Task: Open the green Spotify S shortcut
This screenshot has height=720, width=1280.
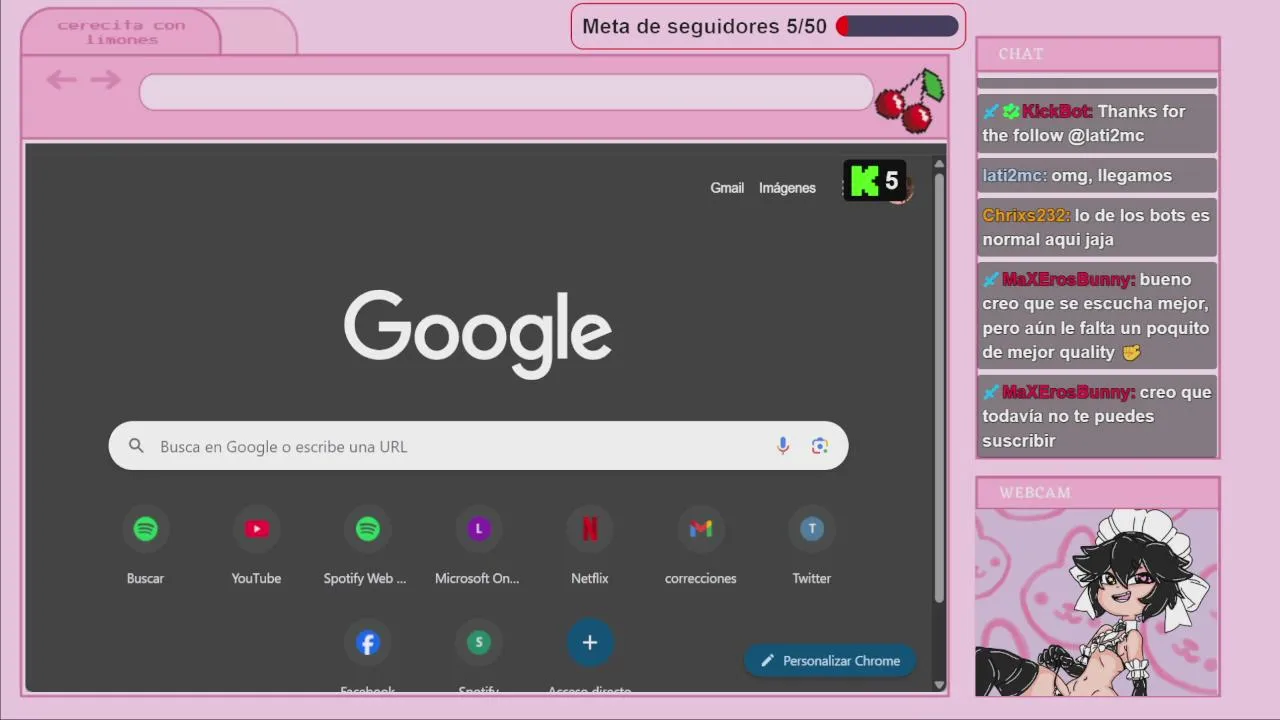Action: pos(479,643)
